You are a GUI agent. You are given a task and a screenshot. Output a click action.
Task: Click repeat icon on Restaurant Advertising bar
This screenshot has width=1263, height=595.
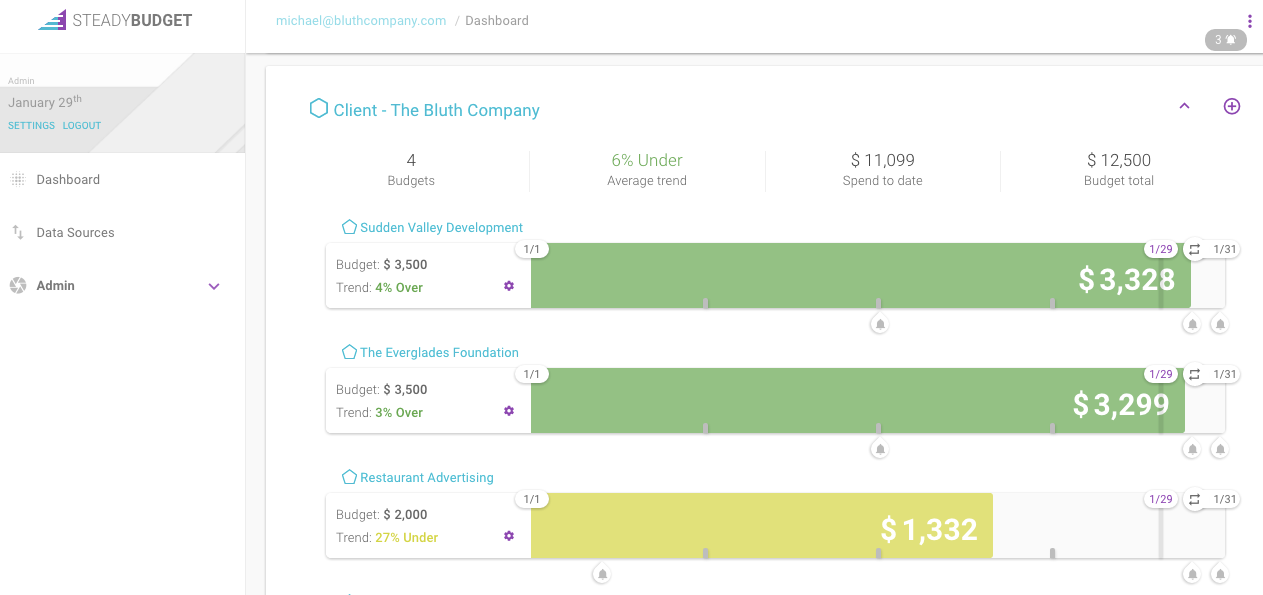pos(1194,499)
